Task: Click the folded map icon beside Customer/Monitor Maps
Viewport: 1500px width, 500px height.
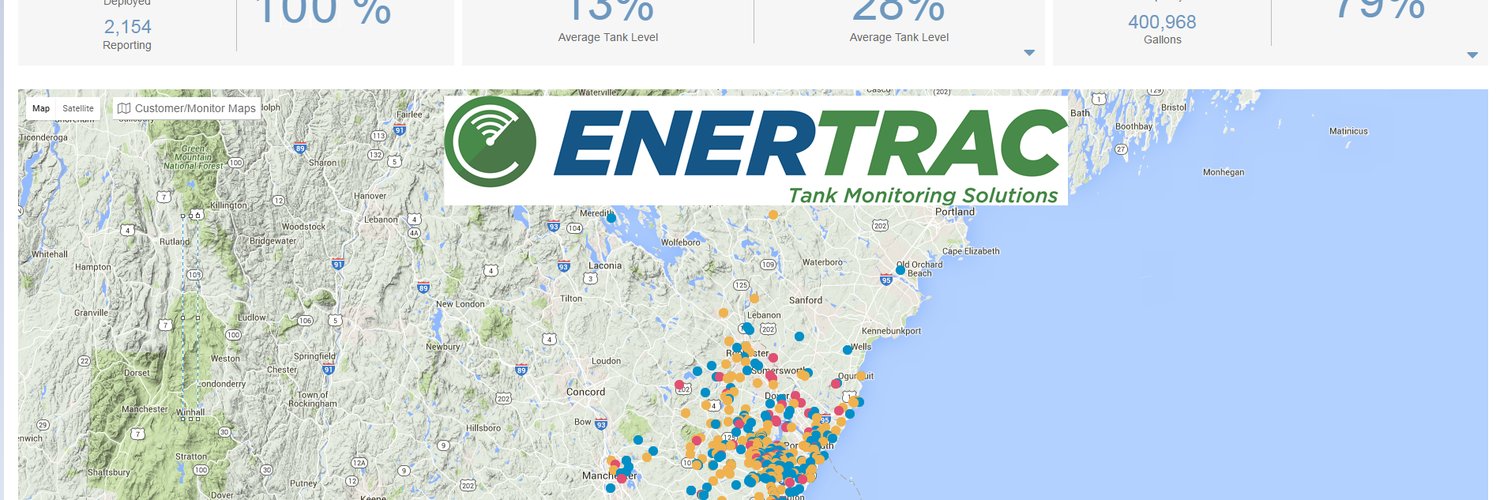Action: [124, 108]
